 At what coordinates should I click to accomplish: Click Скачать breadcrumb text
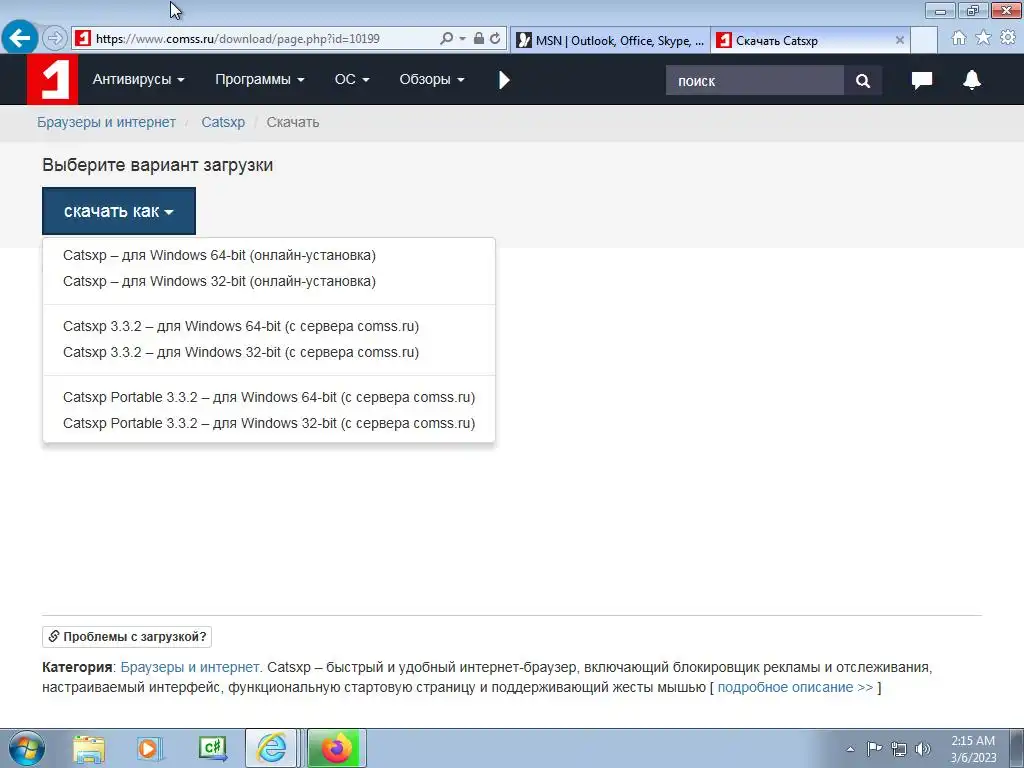point(293,122)
